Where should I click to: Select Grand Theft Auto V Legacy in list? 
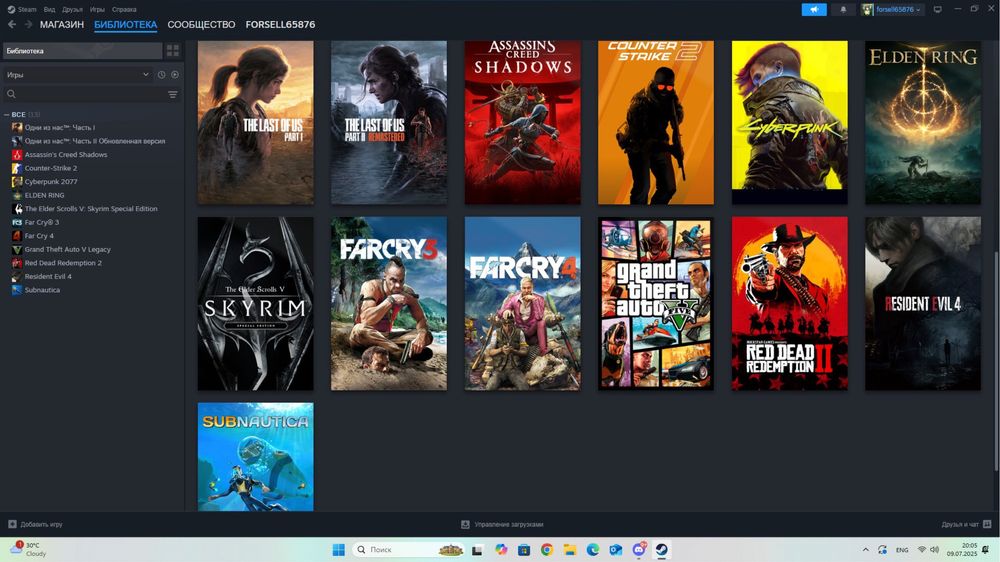68,249
